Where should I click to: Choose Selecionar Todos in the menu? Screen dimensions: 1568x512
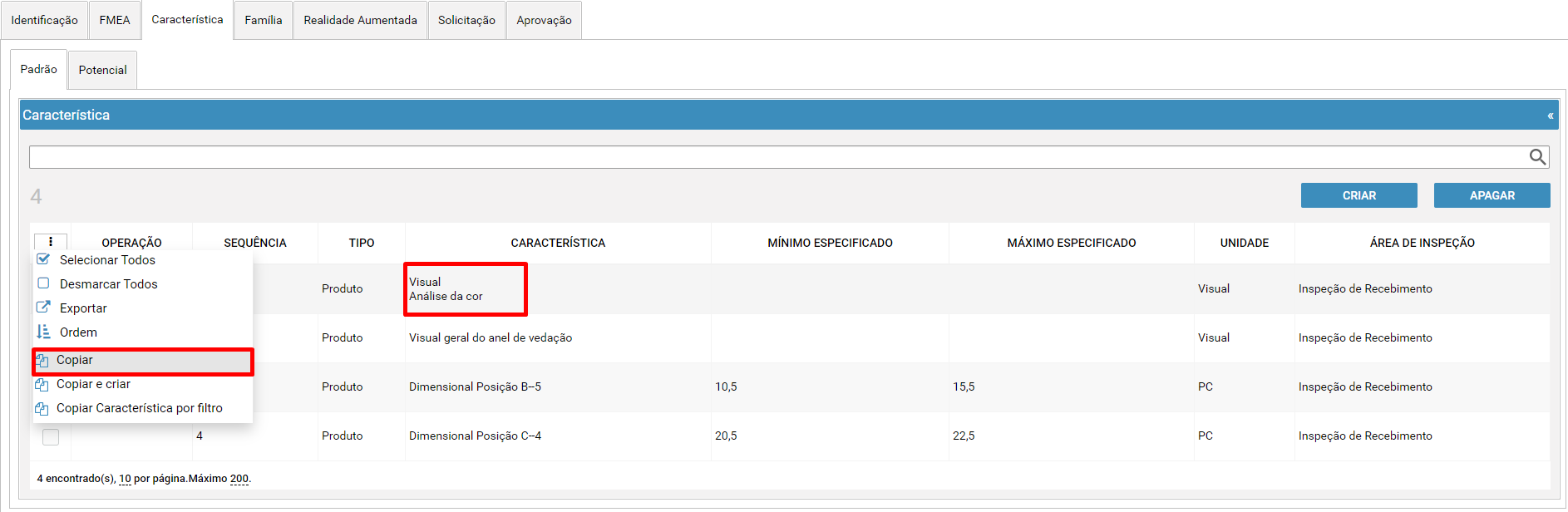[142, 260]
